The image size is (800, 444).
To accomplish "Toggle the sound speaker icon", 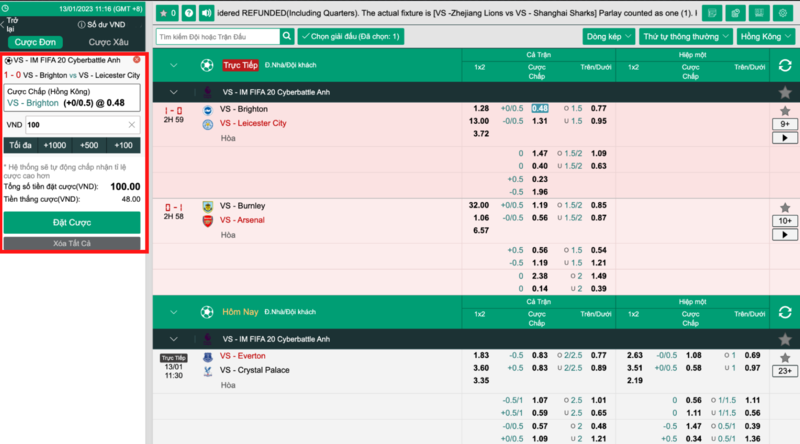I will click(206, 13).
